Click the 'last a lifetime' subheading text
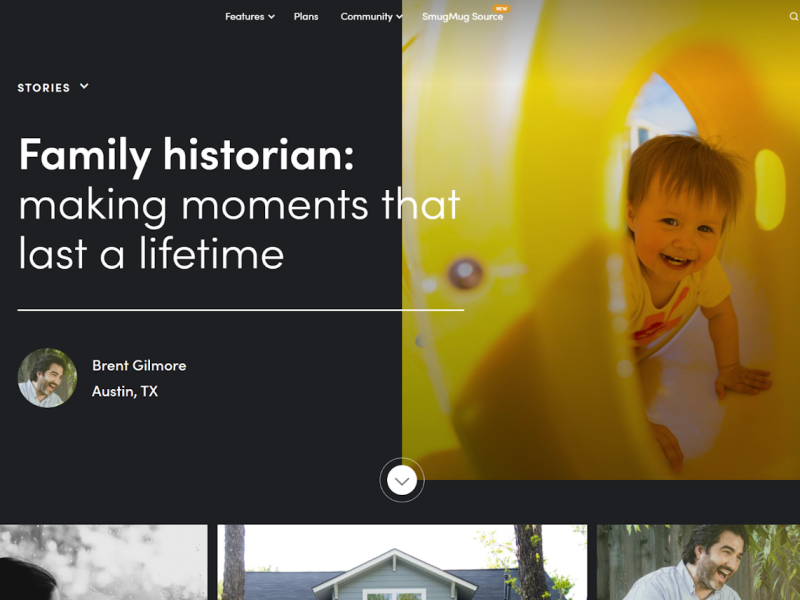Screen dimensions: 800x600 click(152, 253)
